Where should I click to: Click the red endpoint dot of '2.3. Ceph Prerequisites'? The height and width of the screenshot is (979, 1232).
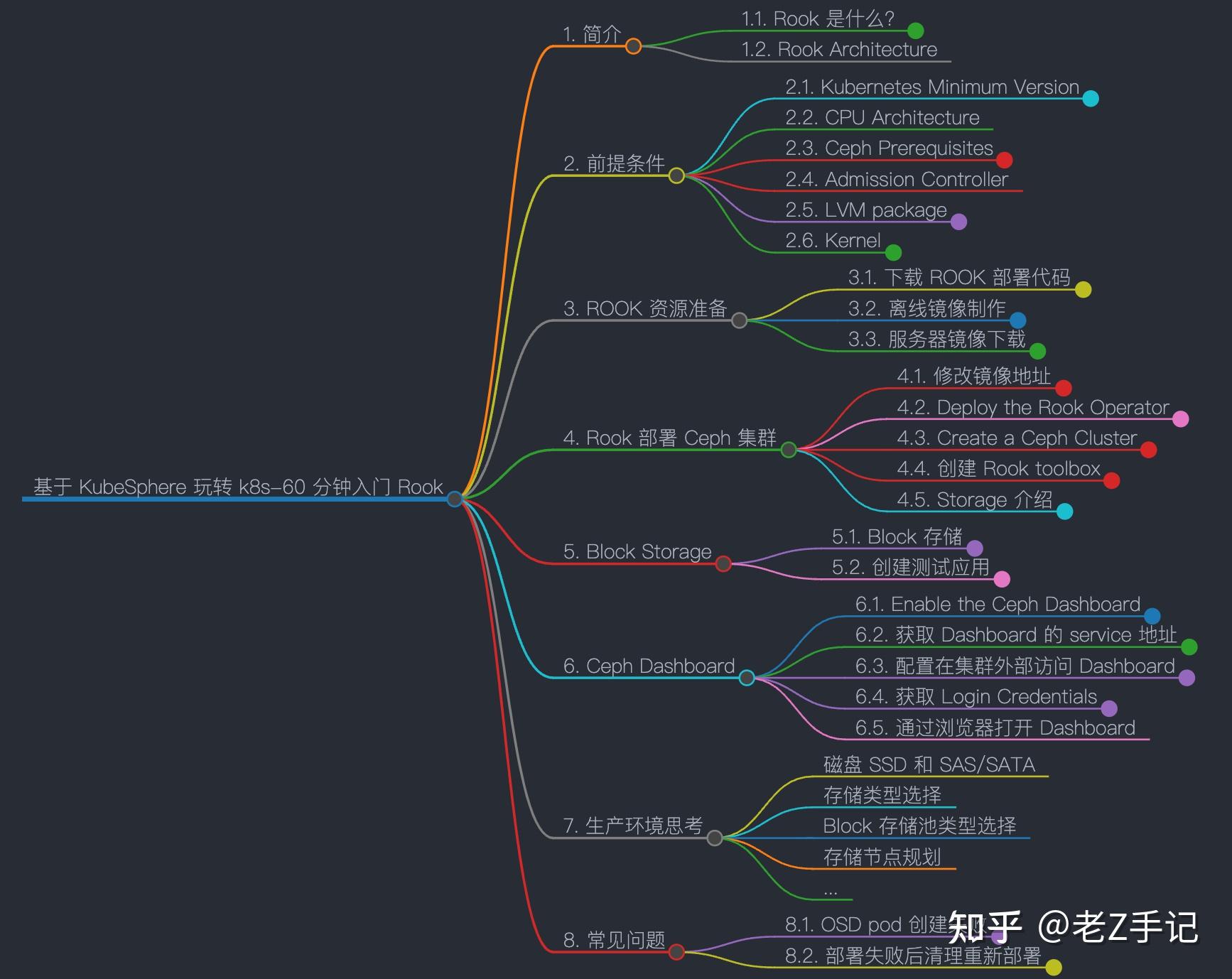(x=1003, y=161)
